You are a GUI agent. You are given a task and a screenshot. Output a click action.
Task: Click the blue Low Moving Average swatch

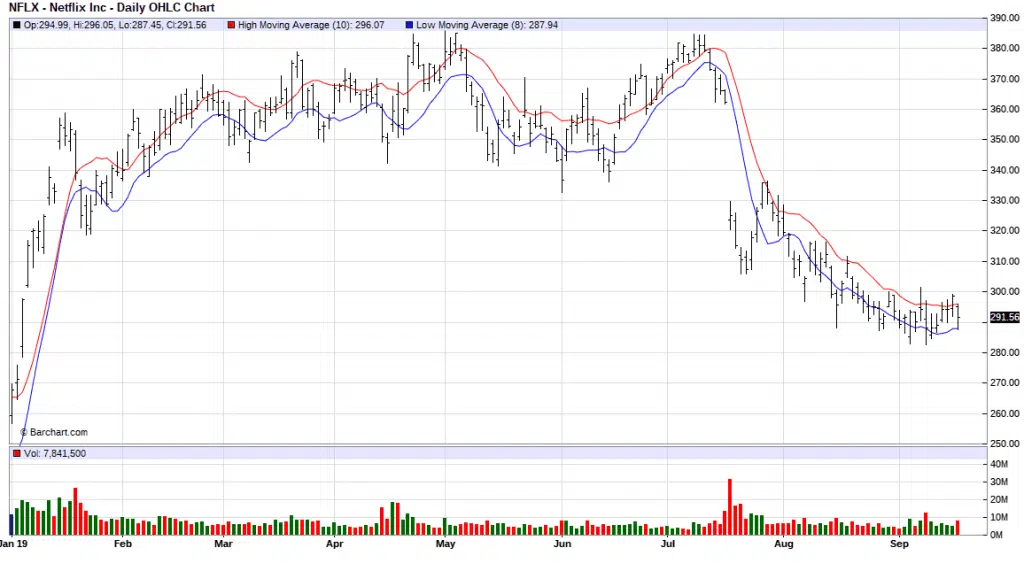[x=412, y=24]
